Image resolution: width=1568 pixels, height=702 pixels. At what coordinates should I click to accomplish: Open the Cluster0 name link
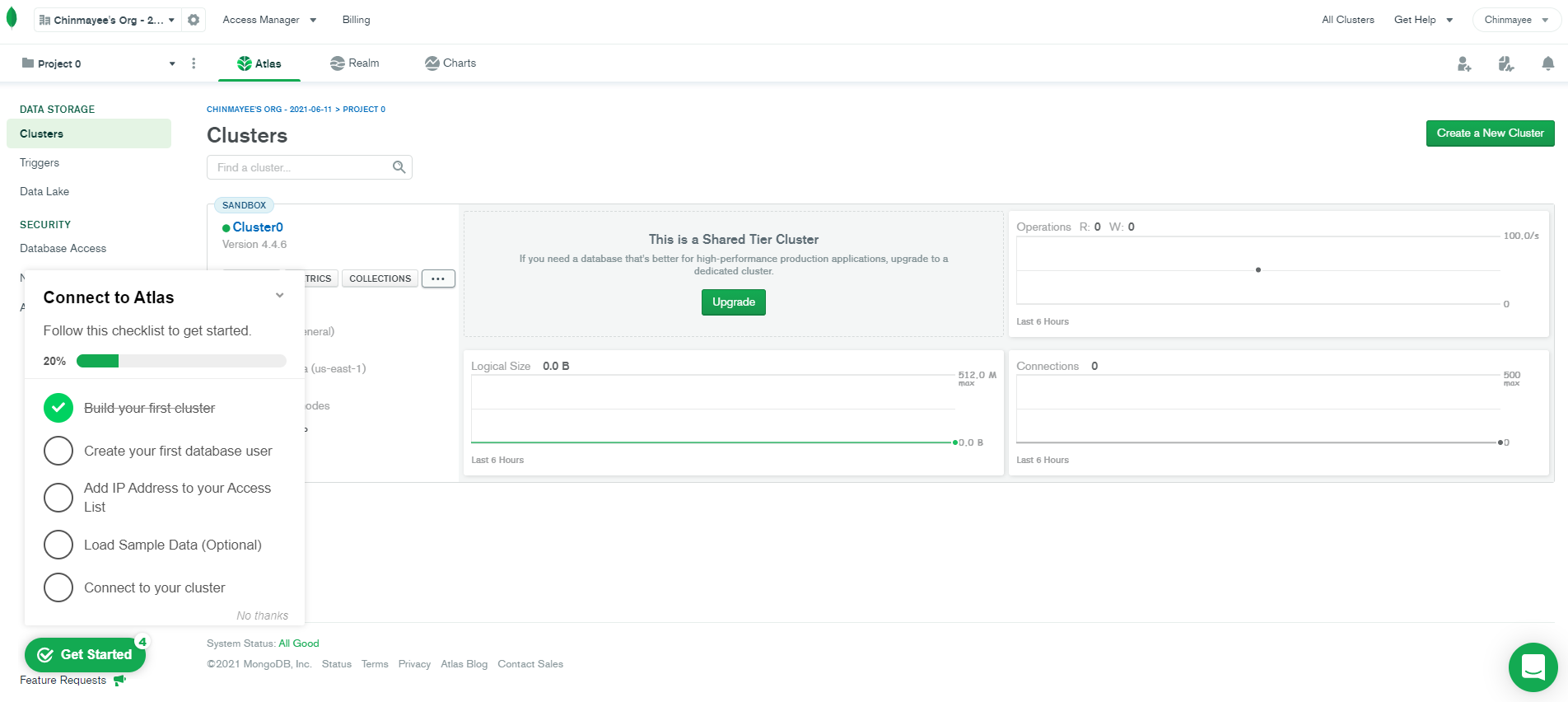[258, 227]
